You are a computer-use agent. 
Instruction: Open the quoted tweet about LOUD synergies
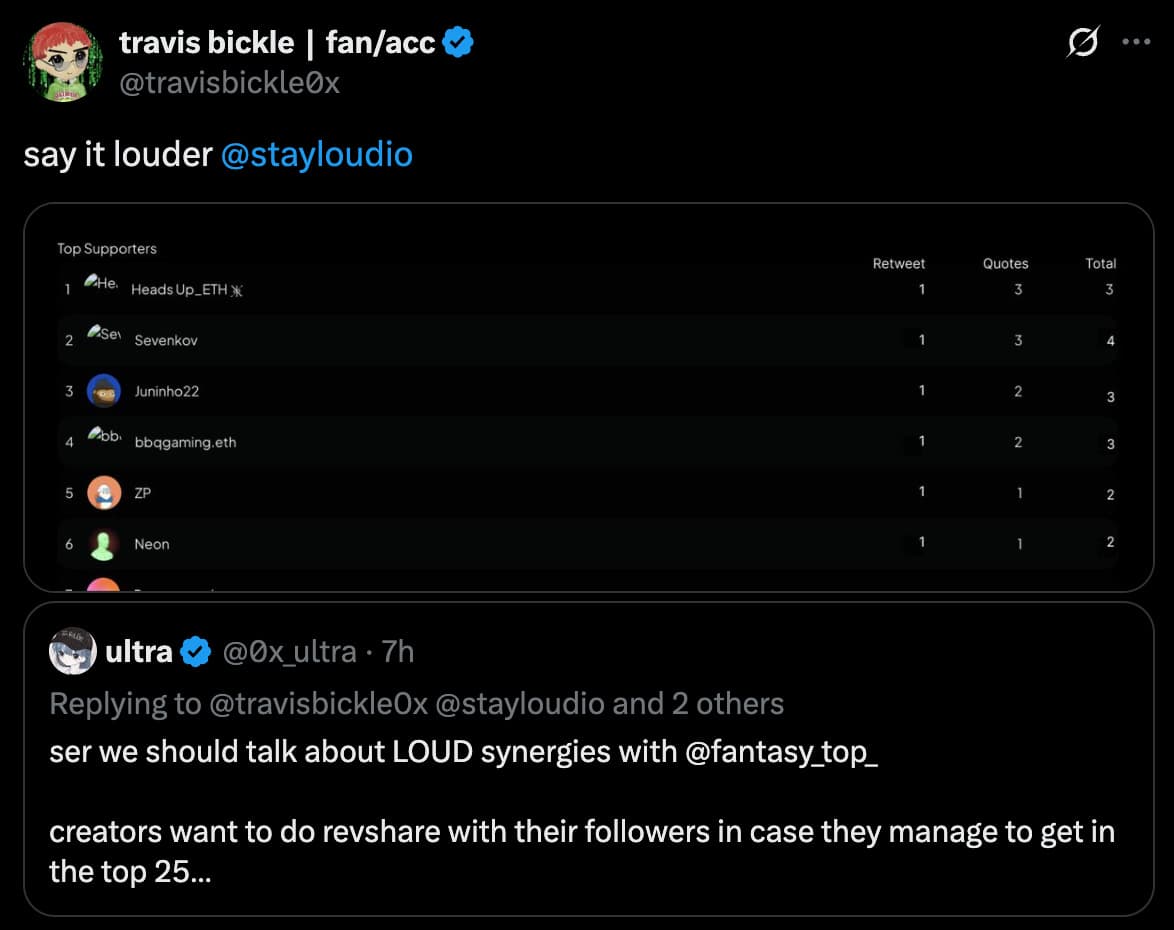[588, 759]
